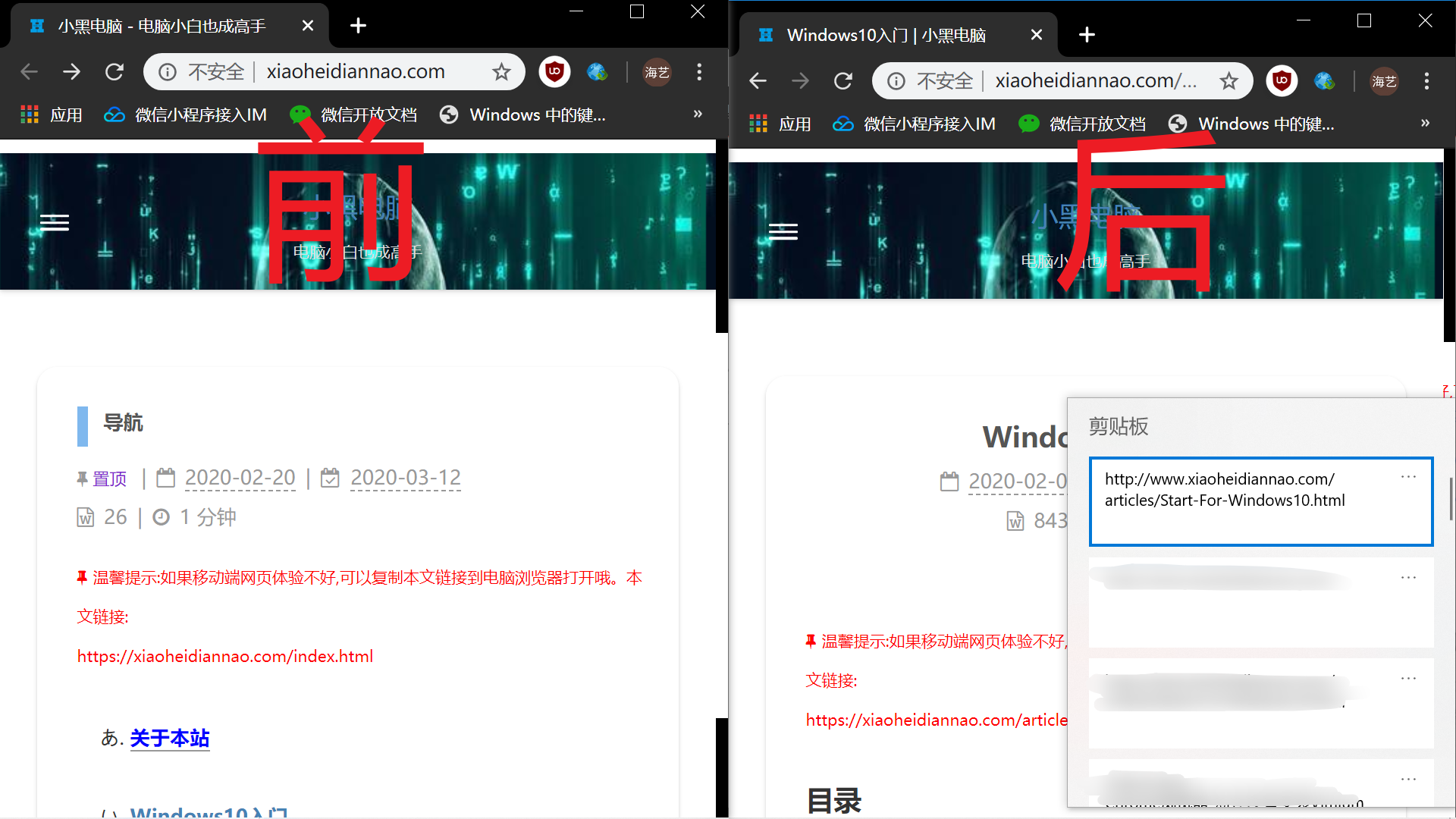
Task: Open the website hamburger menu on left page
Action: [54, 222]
